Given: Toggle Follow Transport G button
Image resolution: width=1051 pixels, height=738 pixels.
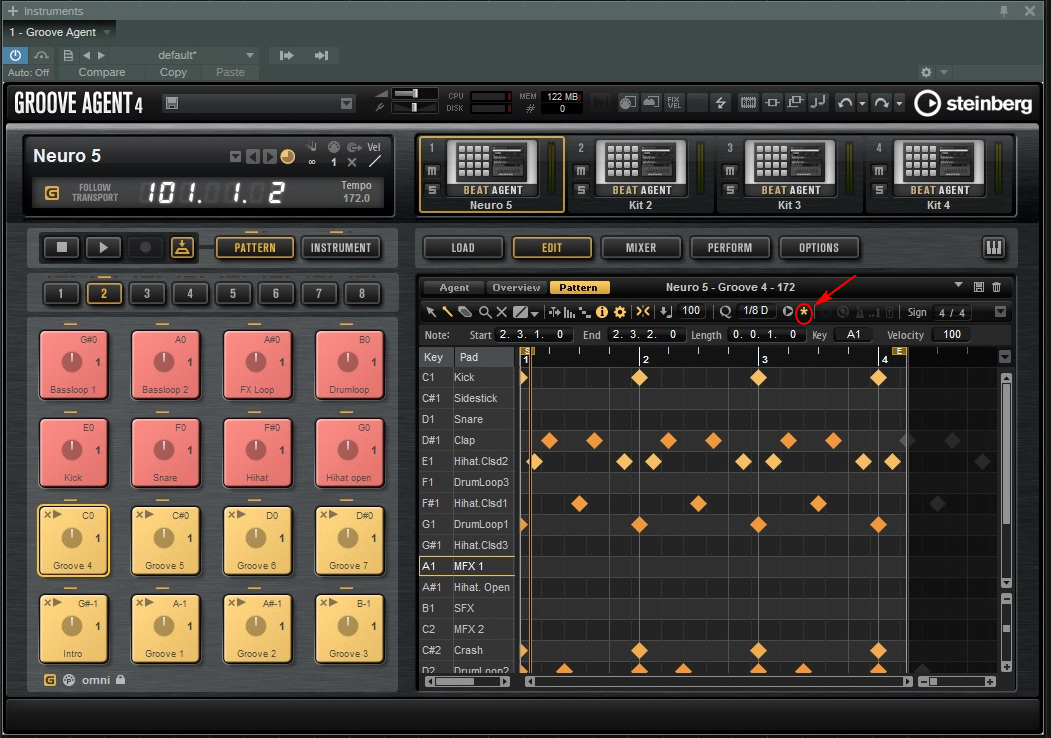Looking at the screenshot, I should (x=52, y=193).
